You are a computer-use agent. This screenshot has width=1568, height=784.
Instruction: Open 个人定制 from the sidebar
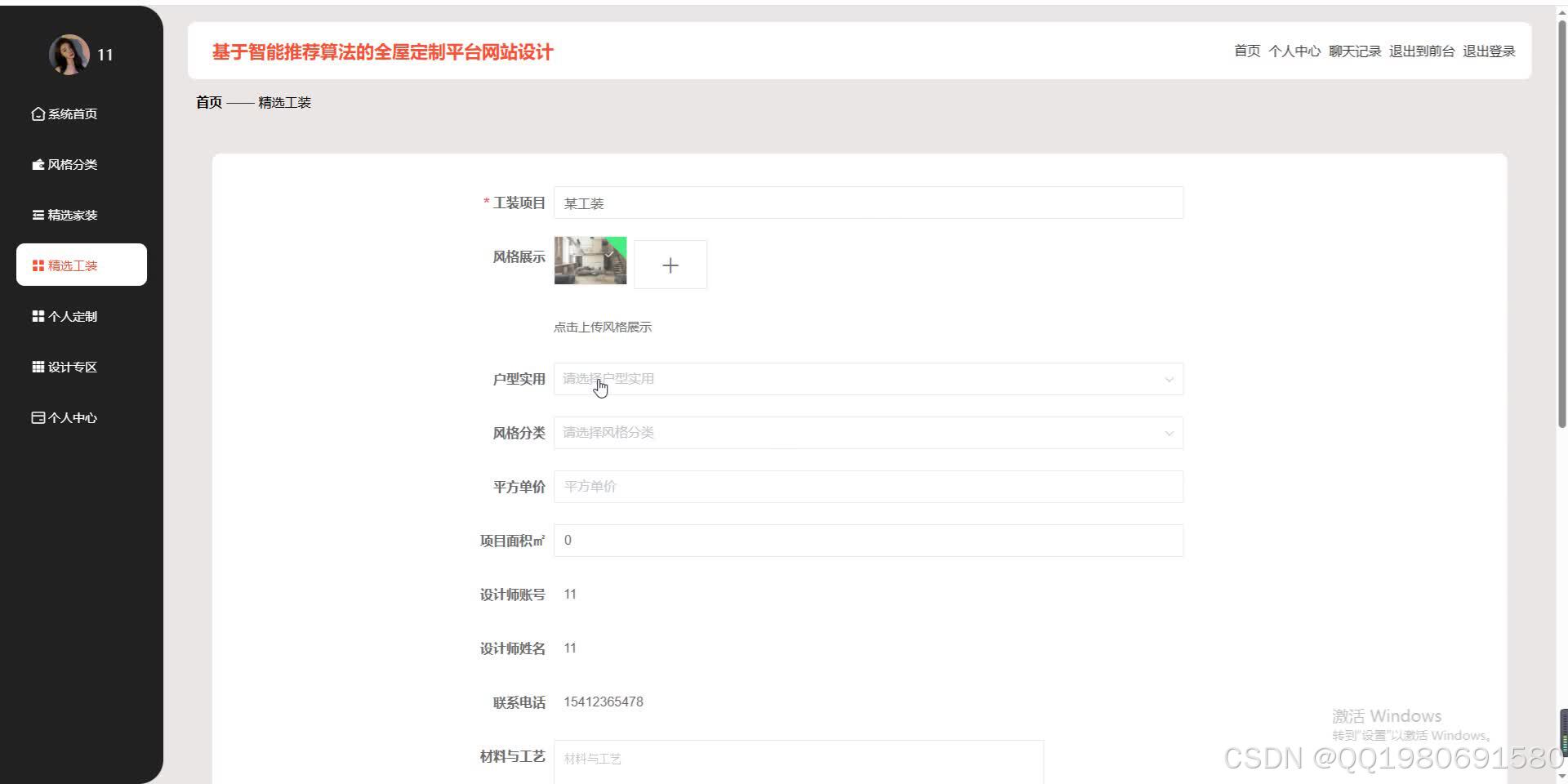click(x=81, y=316)
